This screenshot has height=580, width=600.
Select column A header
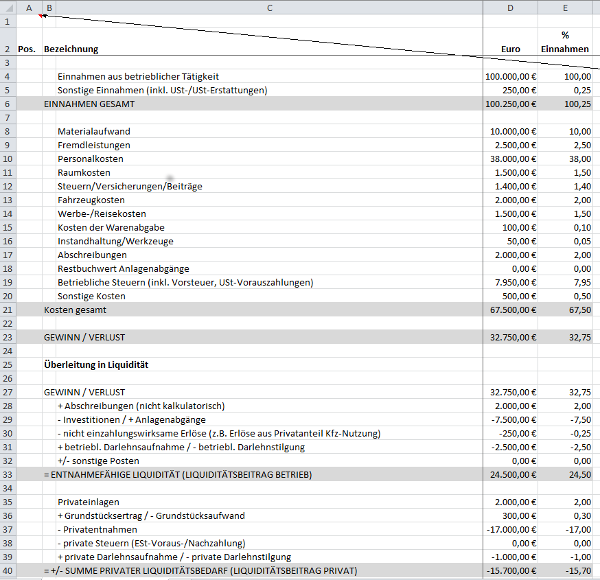(29, 8)
